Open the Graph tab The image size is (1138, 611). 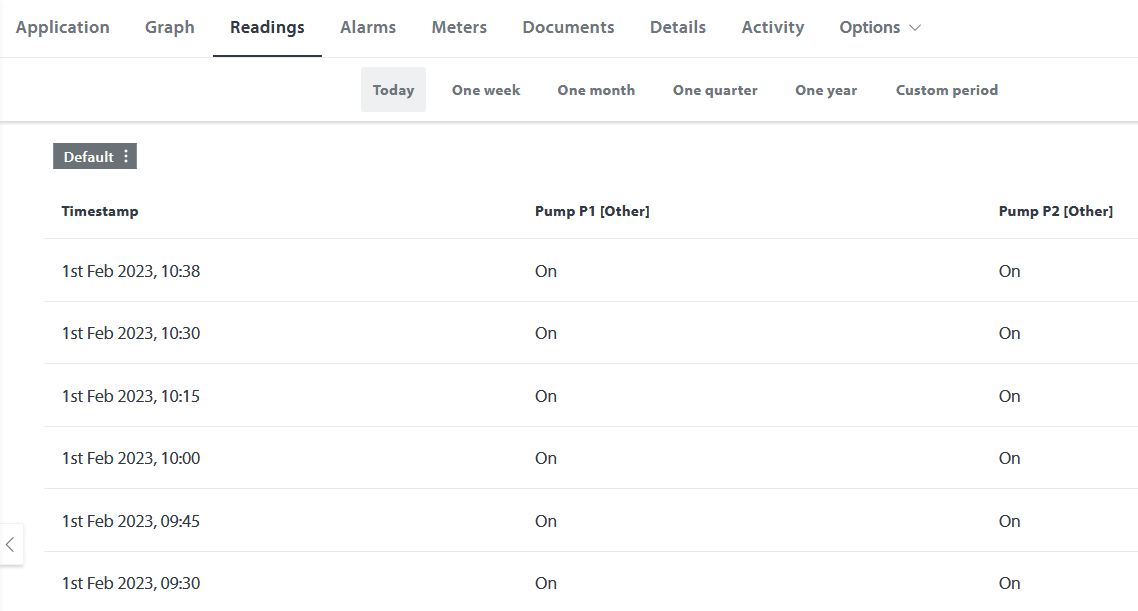tap(170, 28)
